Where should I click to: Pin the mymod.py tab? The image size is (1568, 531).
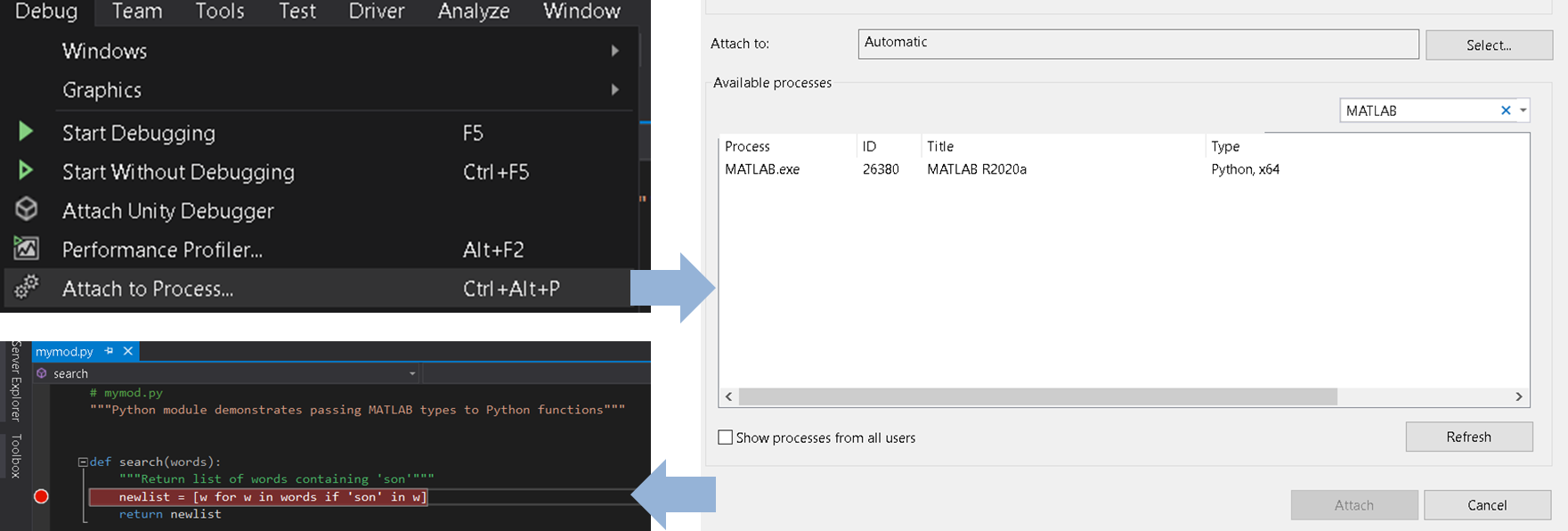pyautogui.click(x=109, y=351)
